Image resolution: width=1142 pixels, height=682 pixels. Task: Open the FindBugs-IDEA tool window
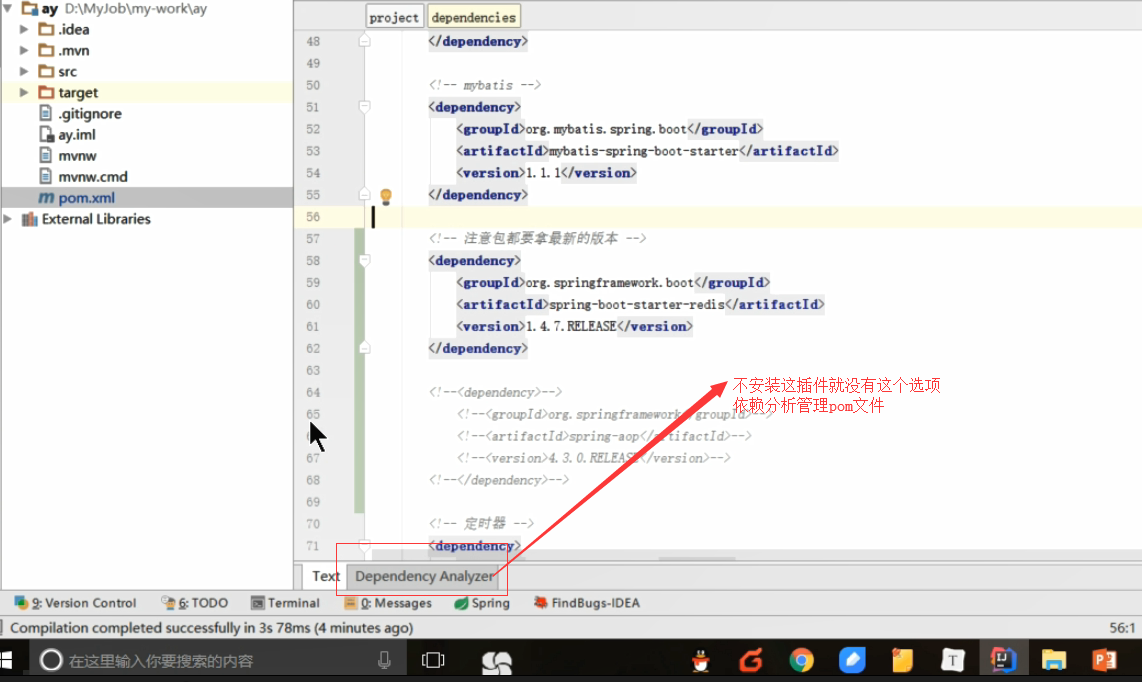pyautogui.click(x=587, y=603)
